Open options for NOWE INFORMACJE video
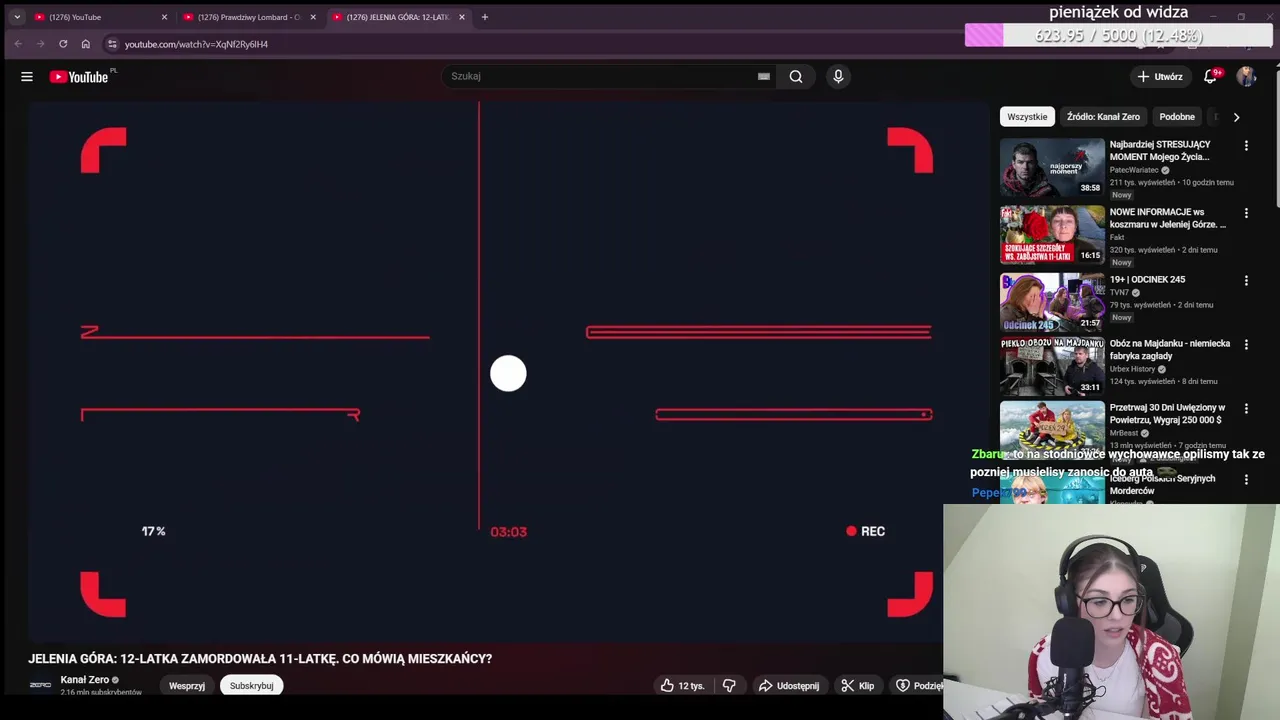The height and width of the screenshot is (720, 1280). pyautogui.click(x=1246, y=213)
